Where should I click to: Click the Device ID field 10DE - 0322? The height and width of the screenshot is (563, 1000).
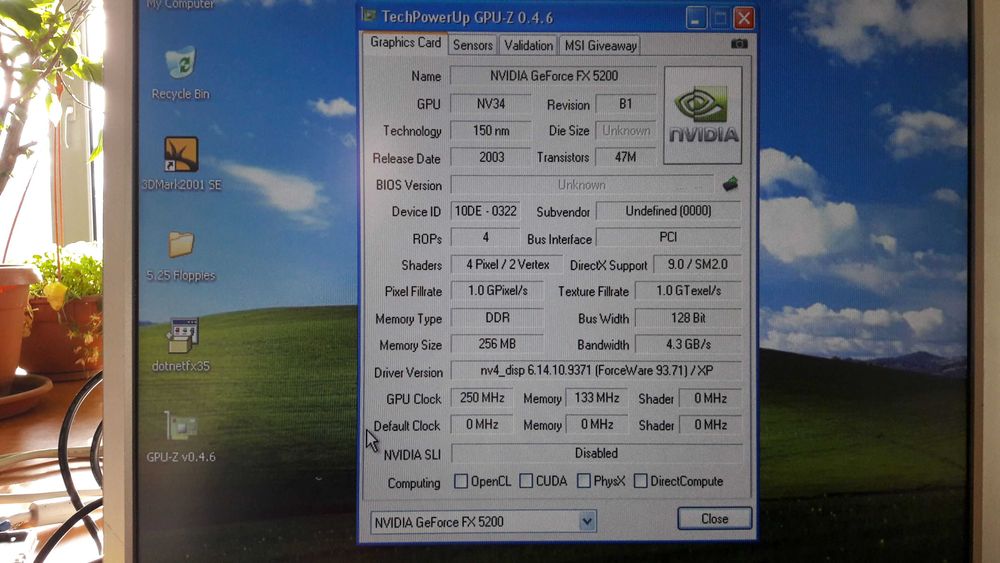click(485, 211)
